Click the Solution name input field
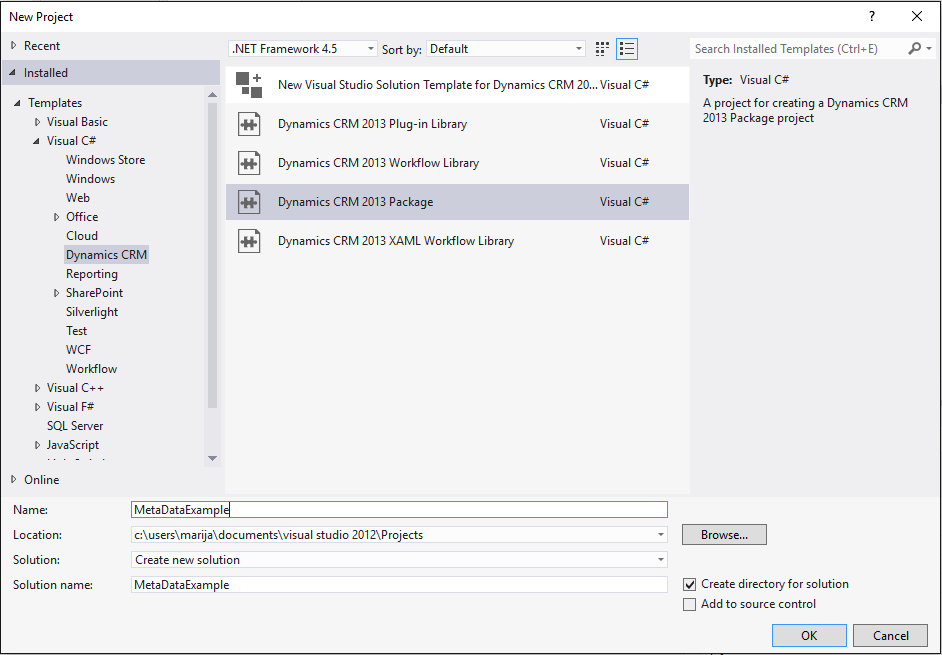This screenshot has height=655, width=942. coord(400,585)
